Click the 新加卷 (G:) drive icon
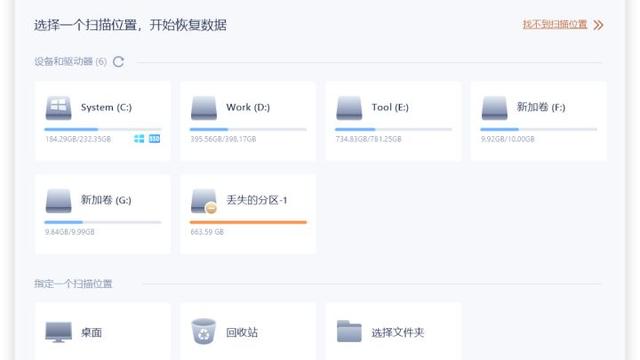 [x=58, y=201]
